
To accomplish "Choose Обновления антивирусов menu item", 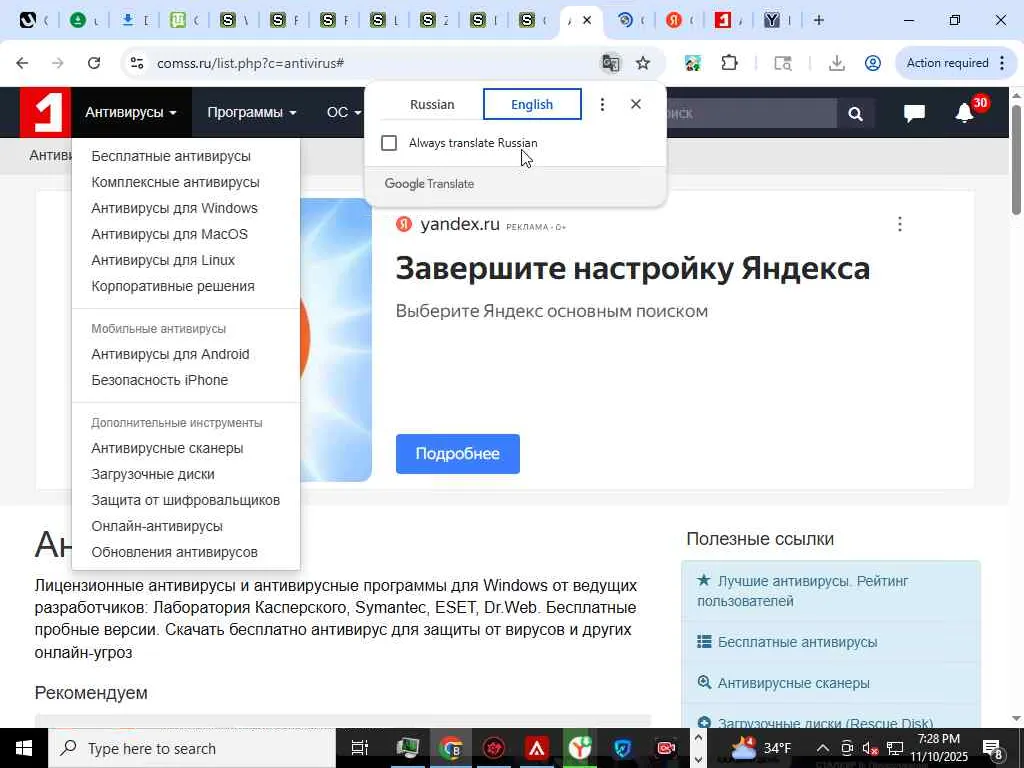I will (x=174, y=552).
